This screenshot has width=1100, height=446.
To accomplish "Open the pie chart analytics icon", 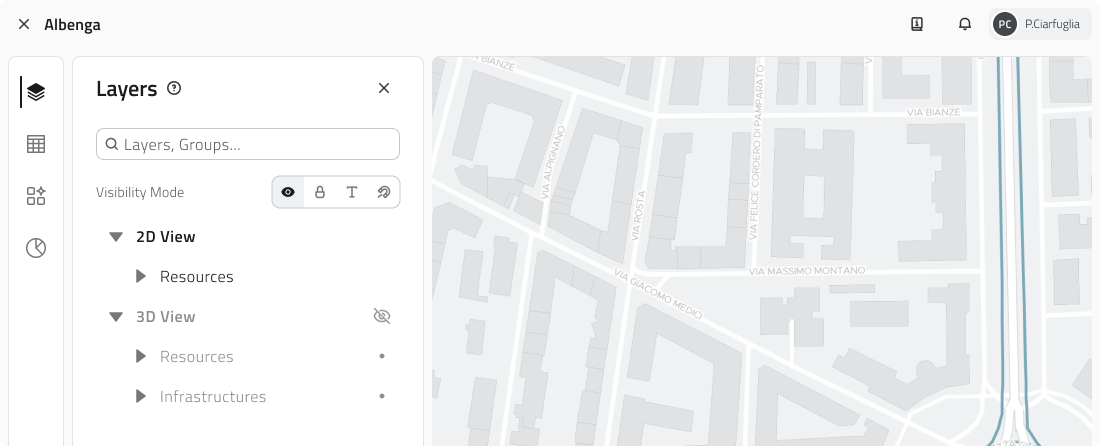I will coord(36,248).
